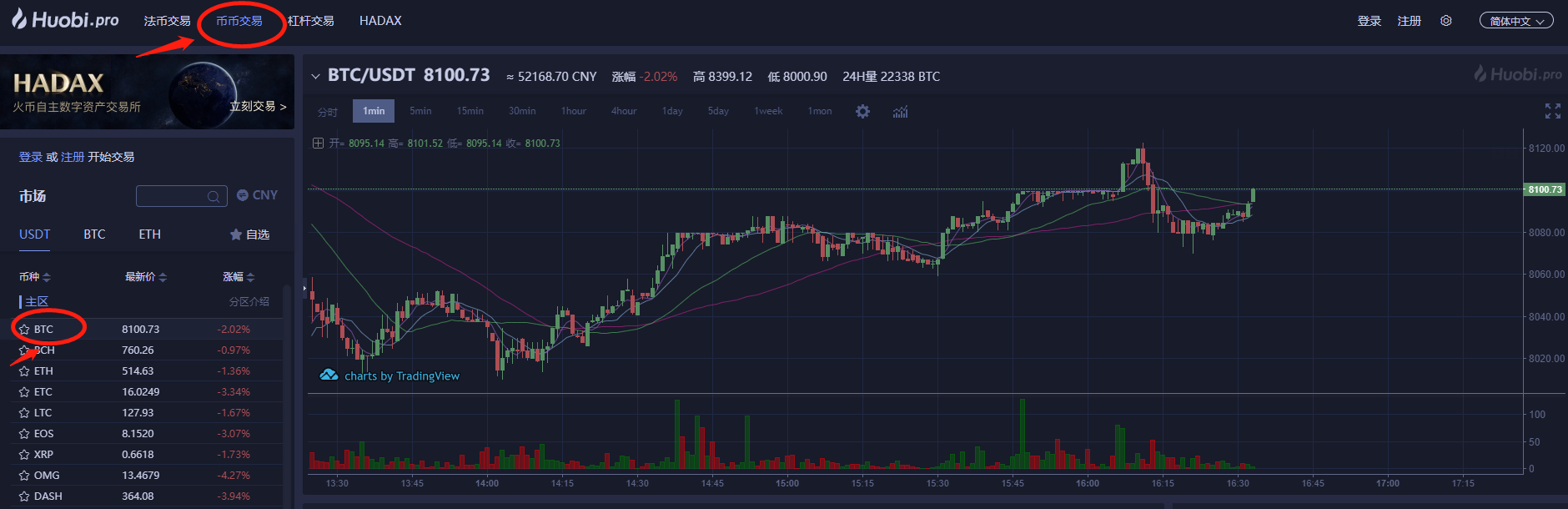Open TradingView cloud logo link
The width and height of the screenshot is (1568, 509).
click(x=329, y=375)
